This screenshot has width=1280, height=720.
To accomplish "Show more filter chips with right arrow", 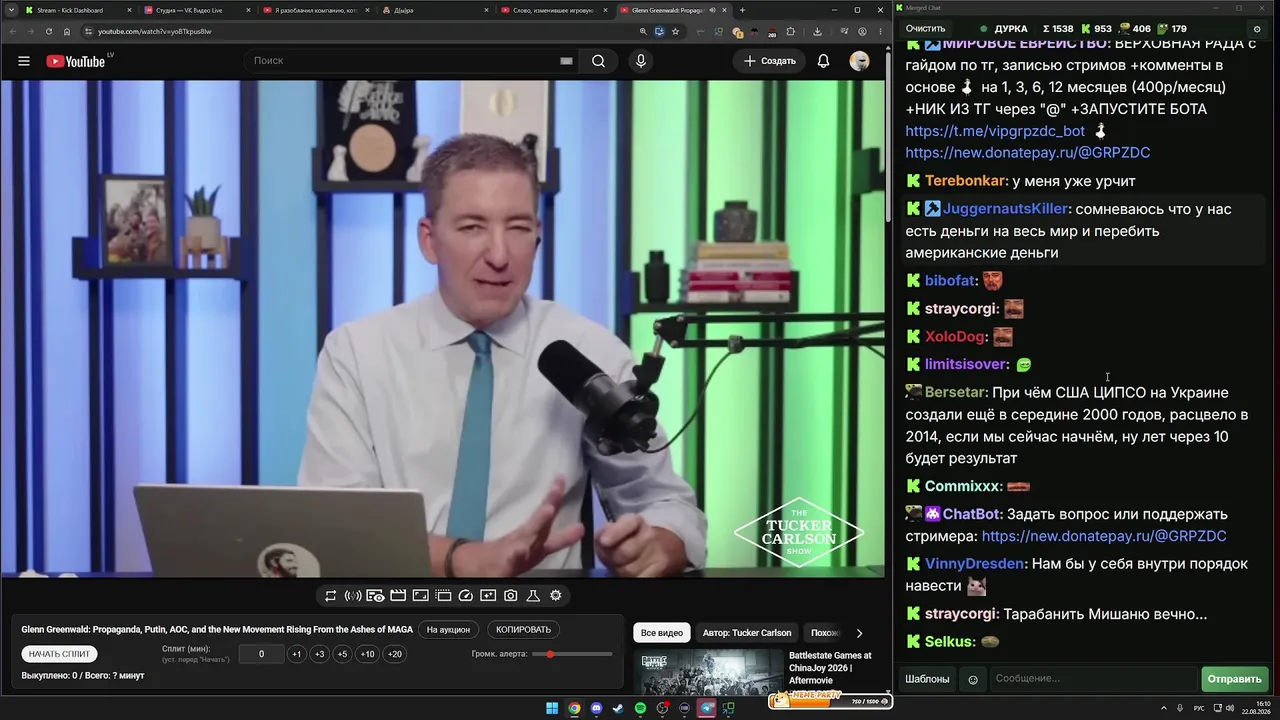I will [859, 633].
